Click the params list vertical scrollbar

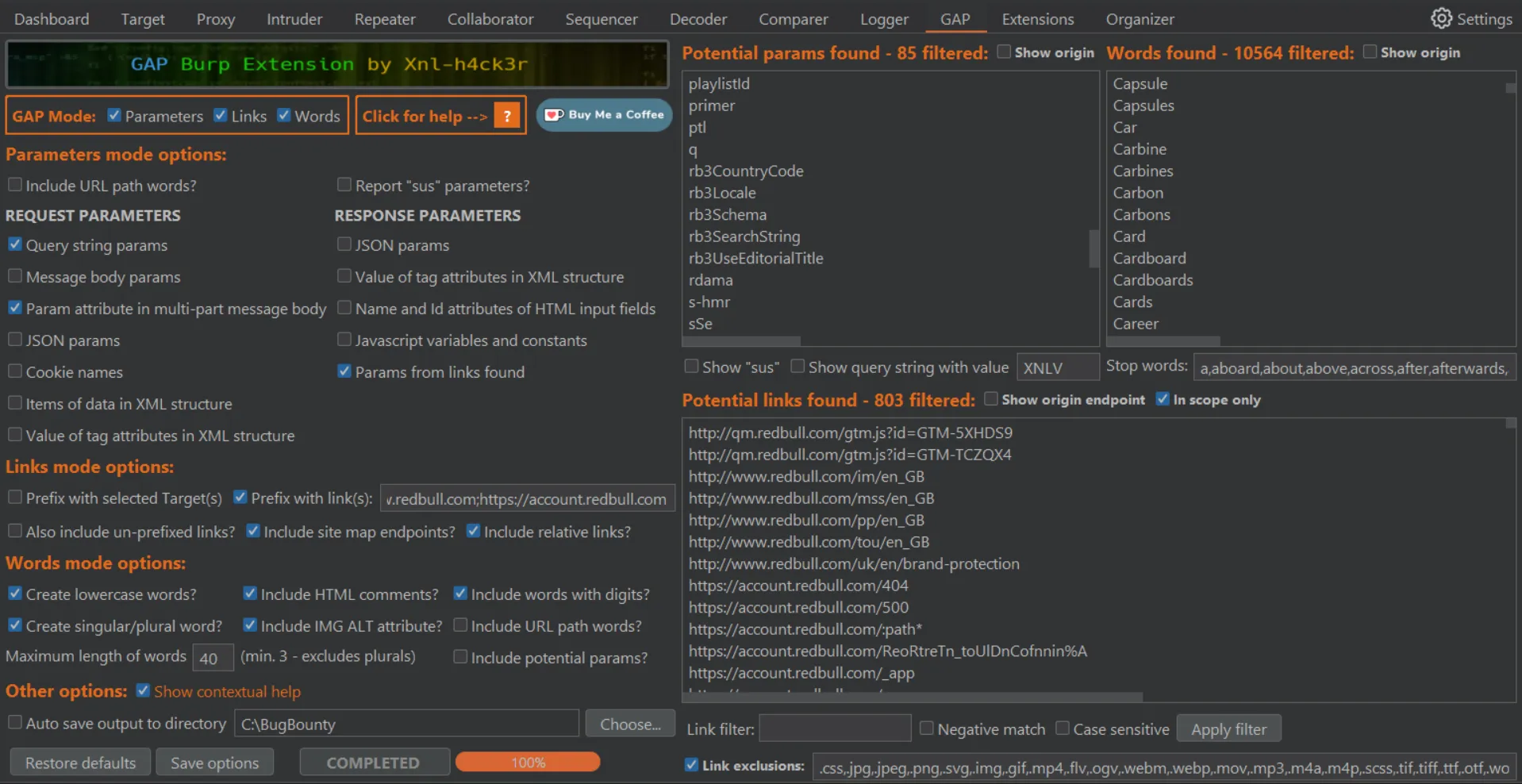1093,248
